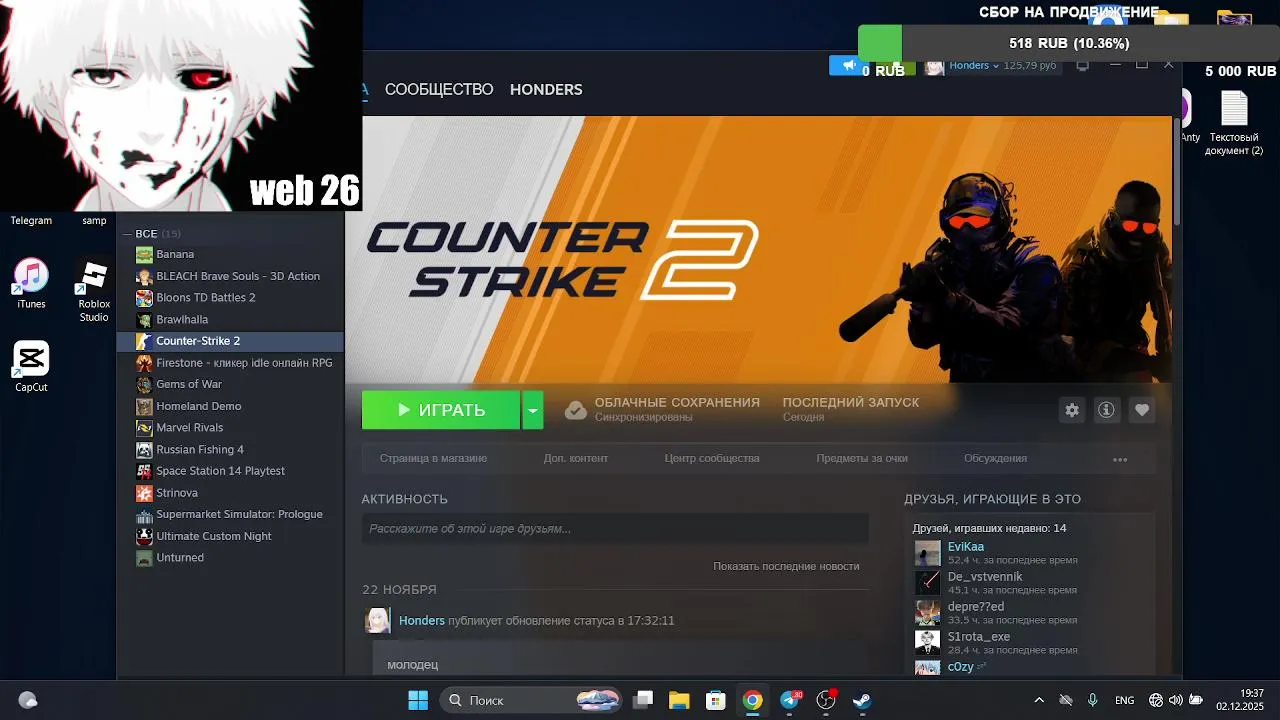This screenshot has width=1280, height=720.
Task: Click the microphone tray icon
Action: coord(1093,700)
